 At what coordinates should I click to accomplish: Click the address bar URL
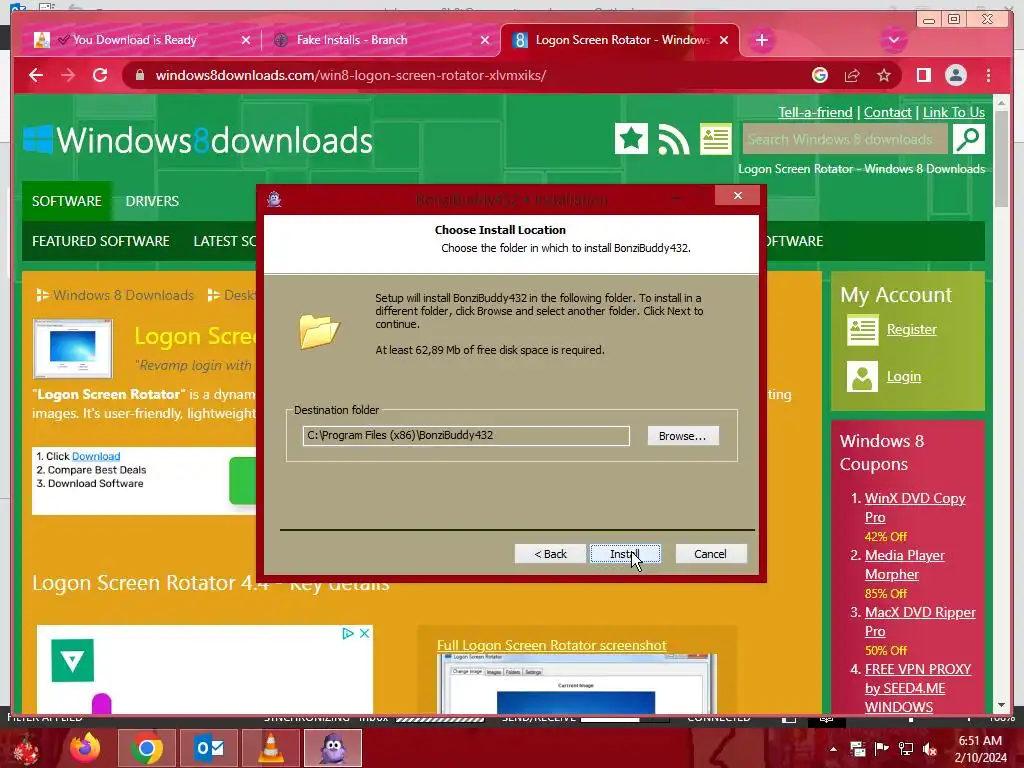coord(351,75)
